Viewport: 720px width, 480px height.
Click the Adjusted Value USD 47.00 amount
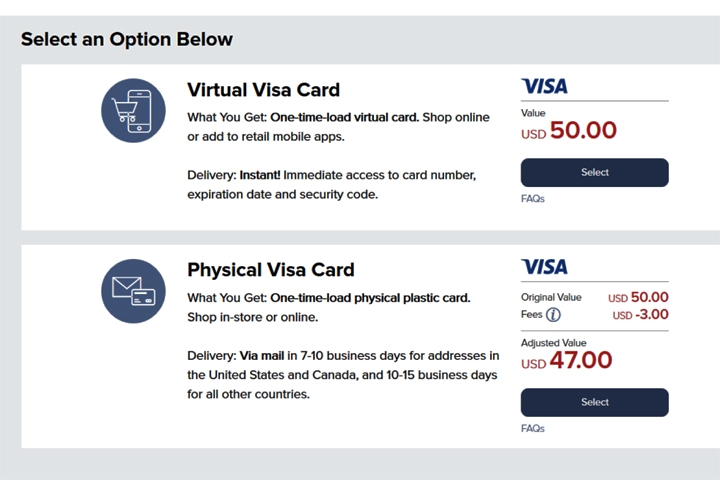[x=567, y=361]
